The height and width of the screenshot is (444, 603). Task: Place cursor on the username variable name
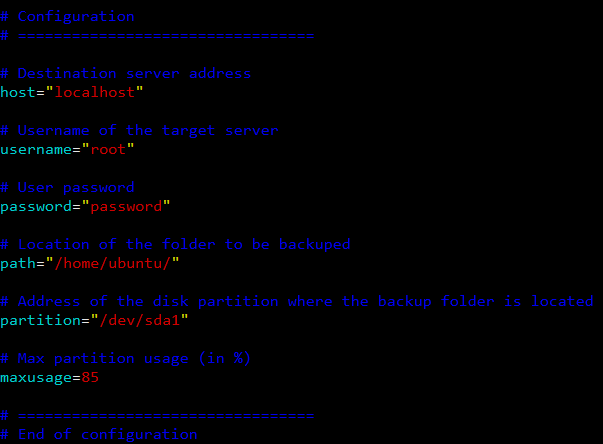click(36, 149)
